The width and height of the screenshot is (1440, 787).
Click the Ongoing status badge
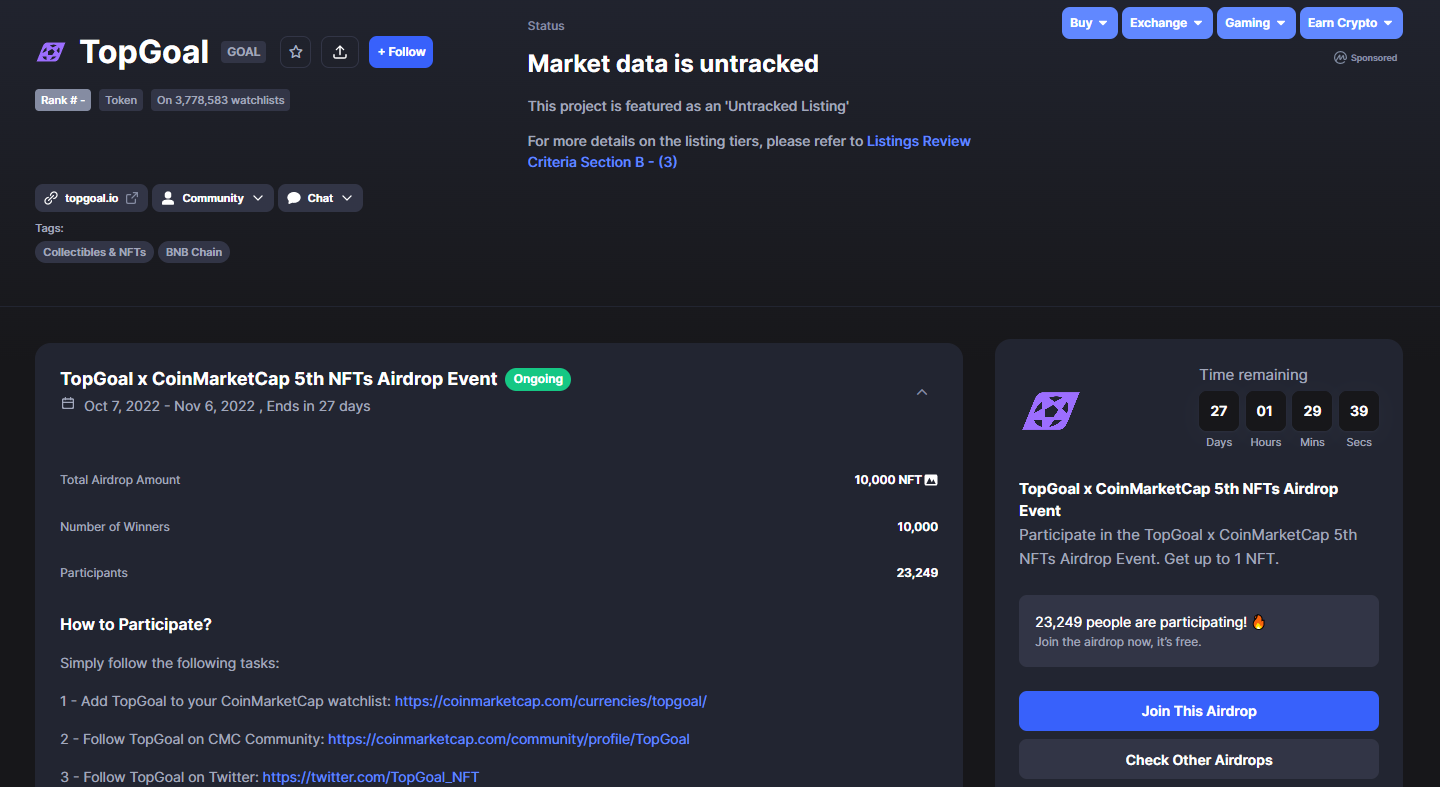[x=538, y=379]
